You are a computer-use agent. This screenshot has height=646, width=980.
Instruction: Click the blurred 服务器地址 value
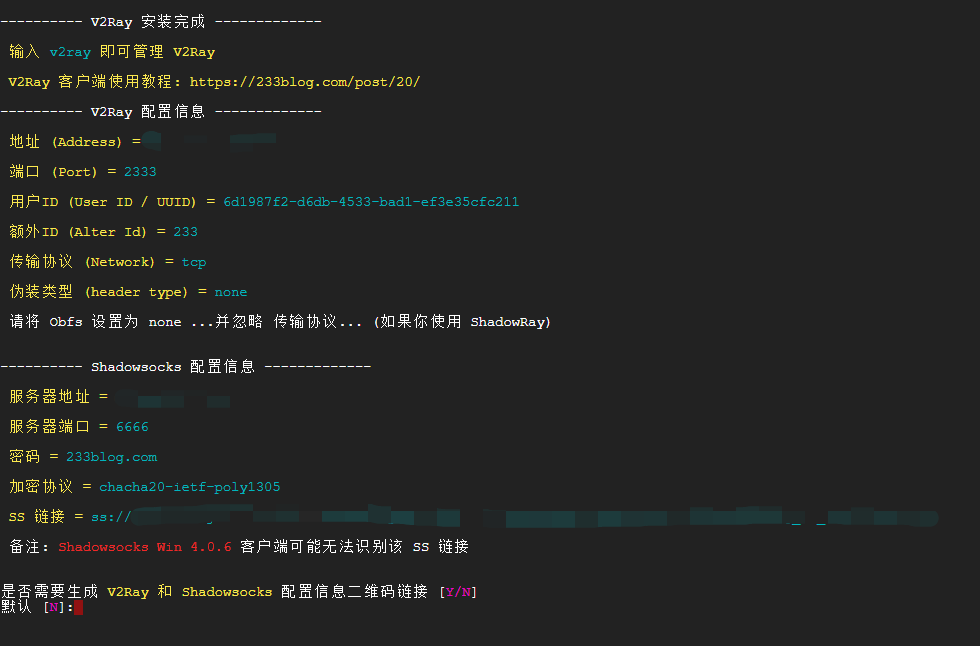pyautogui.click(x=170, y=398)
